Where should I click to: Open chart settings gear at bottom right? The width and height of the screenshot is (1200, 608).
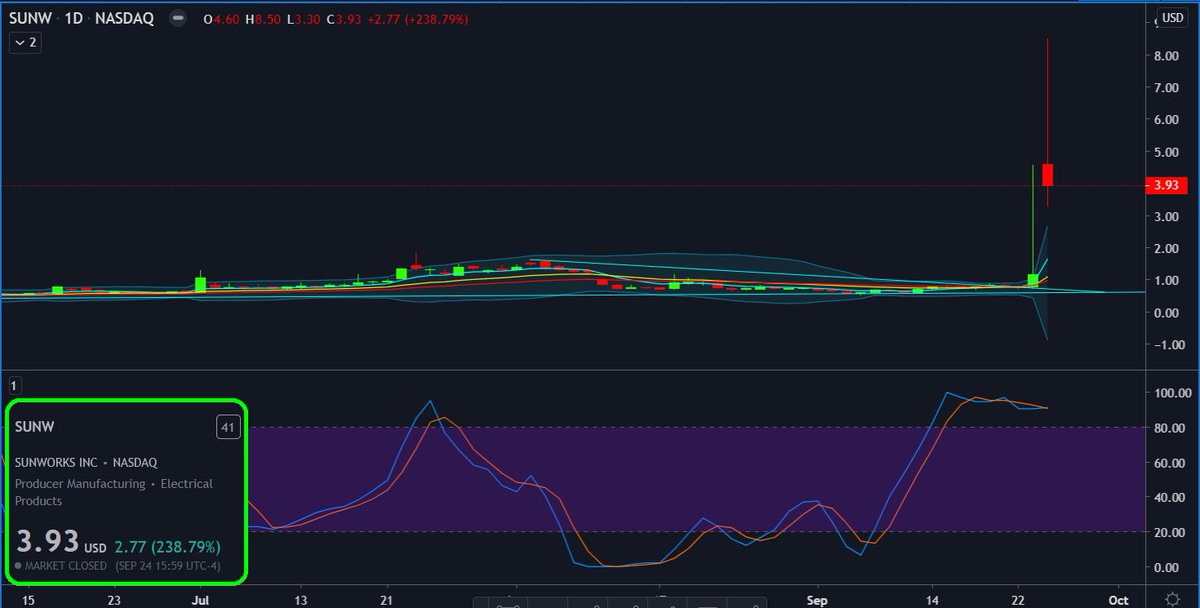[1171, 599]
